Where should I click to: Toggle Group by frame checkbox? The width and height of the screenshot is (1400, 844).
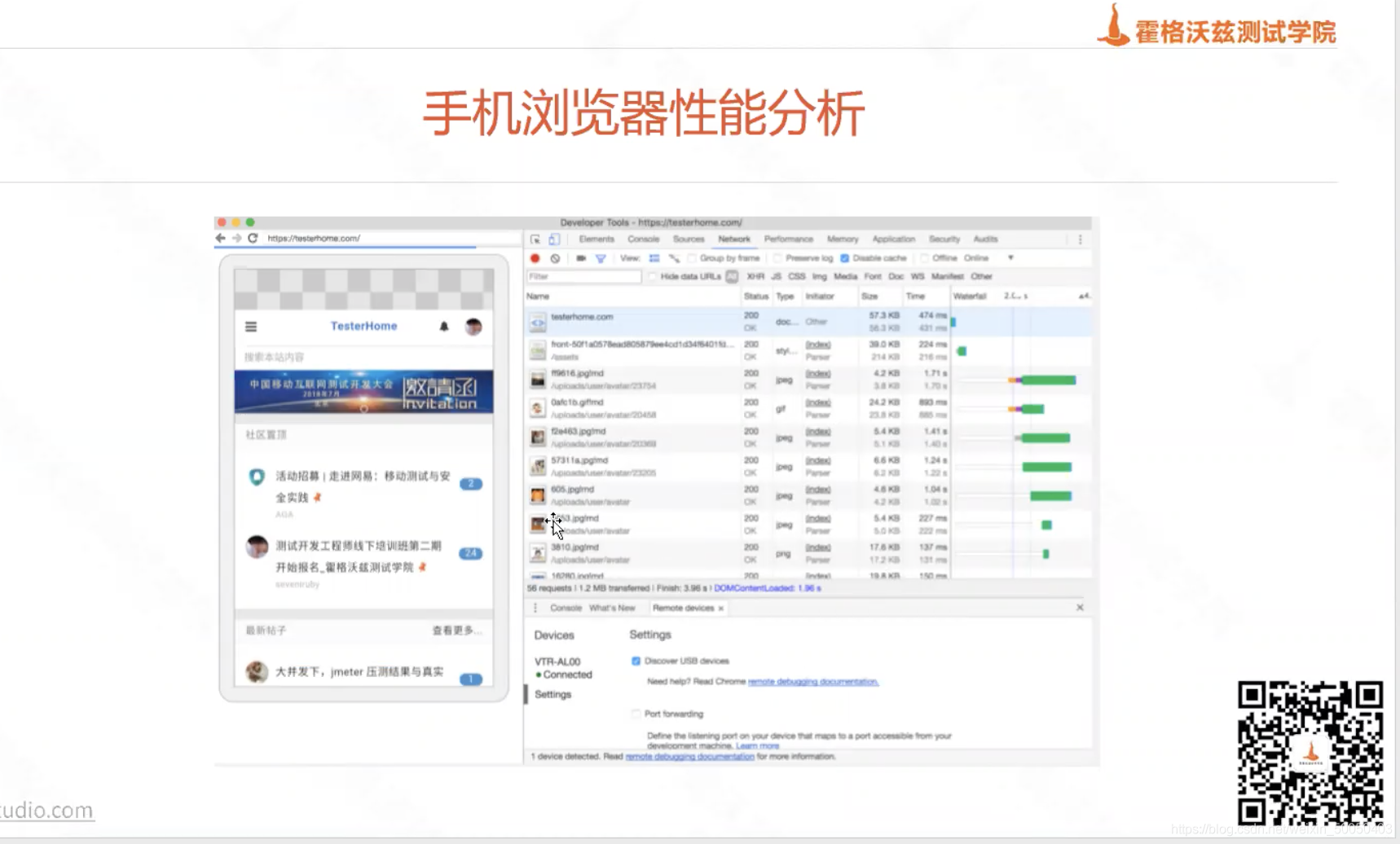coord(692,258)
